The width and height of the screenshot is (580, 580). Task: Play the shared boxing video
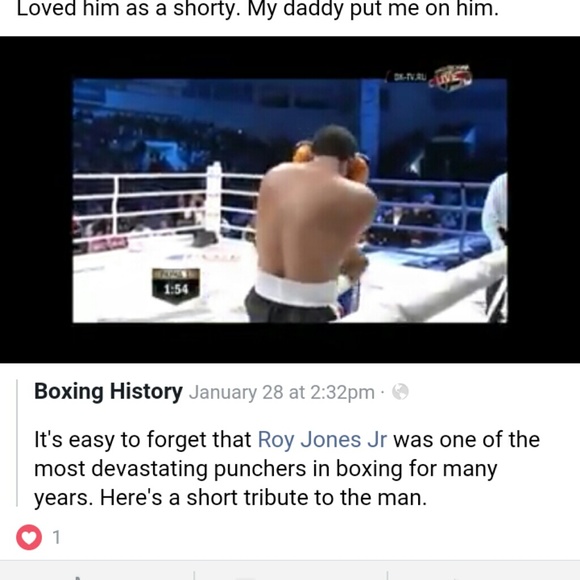290,200
